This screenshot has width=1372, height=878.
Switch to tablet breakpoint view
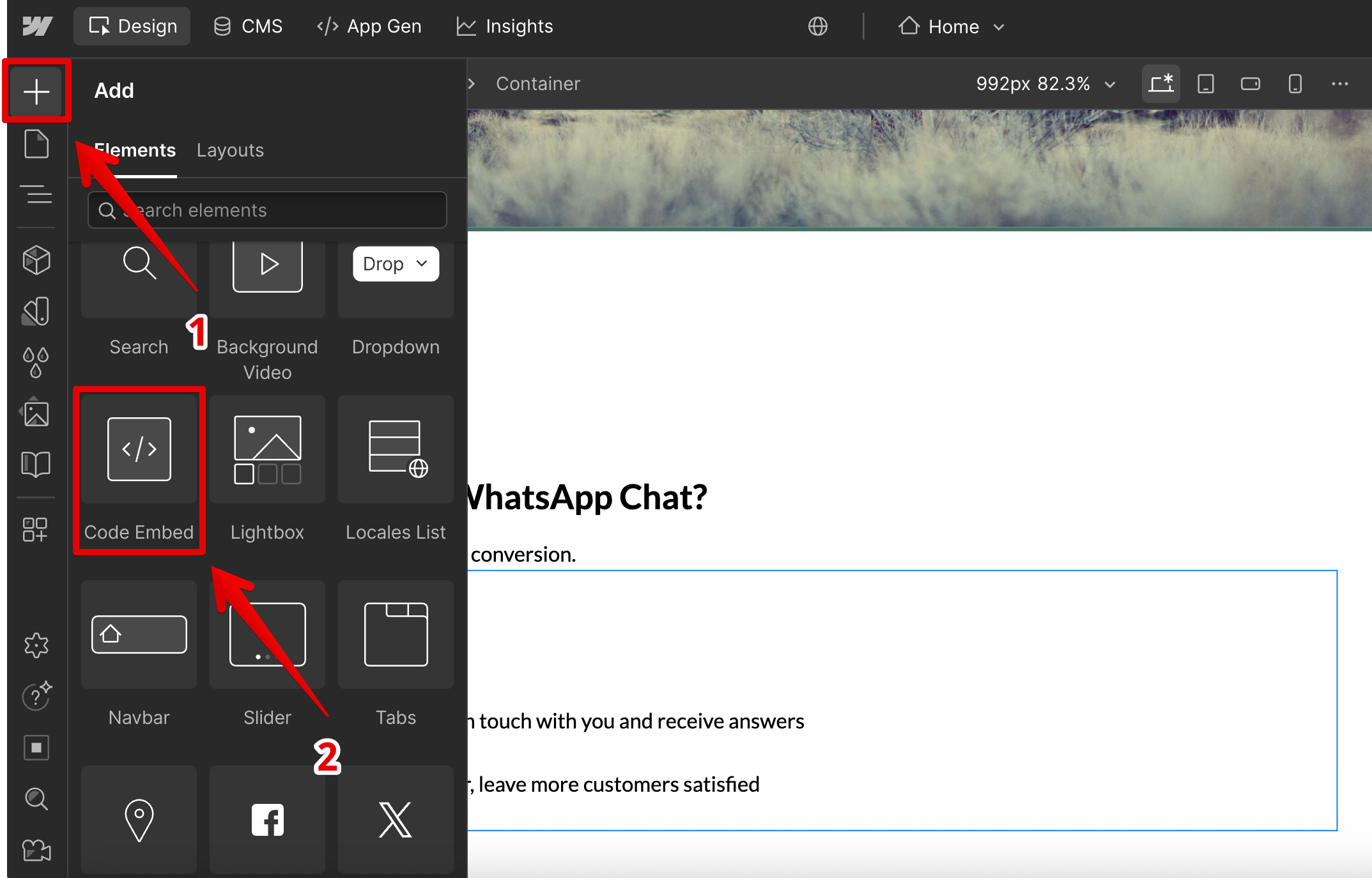(1205, 84)
